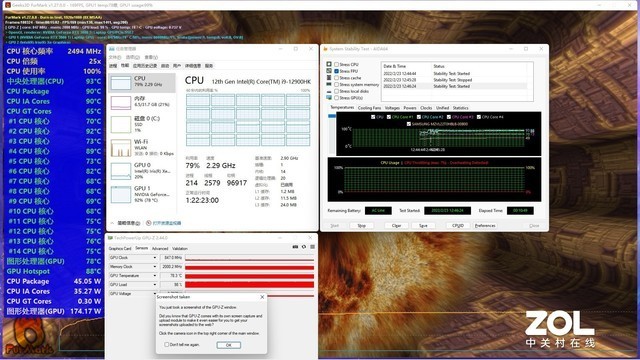Click the GPU-Z title bar logo icon

(x=110, y=238)
